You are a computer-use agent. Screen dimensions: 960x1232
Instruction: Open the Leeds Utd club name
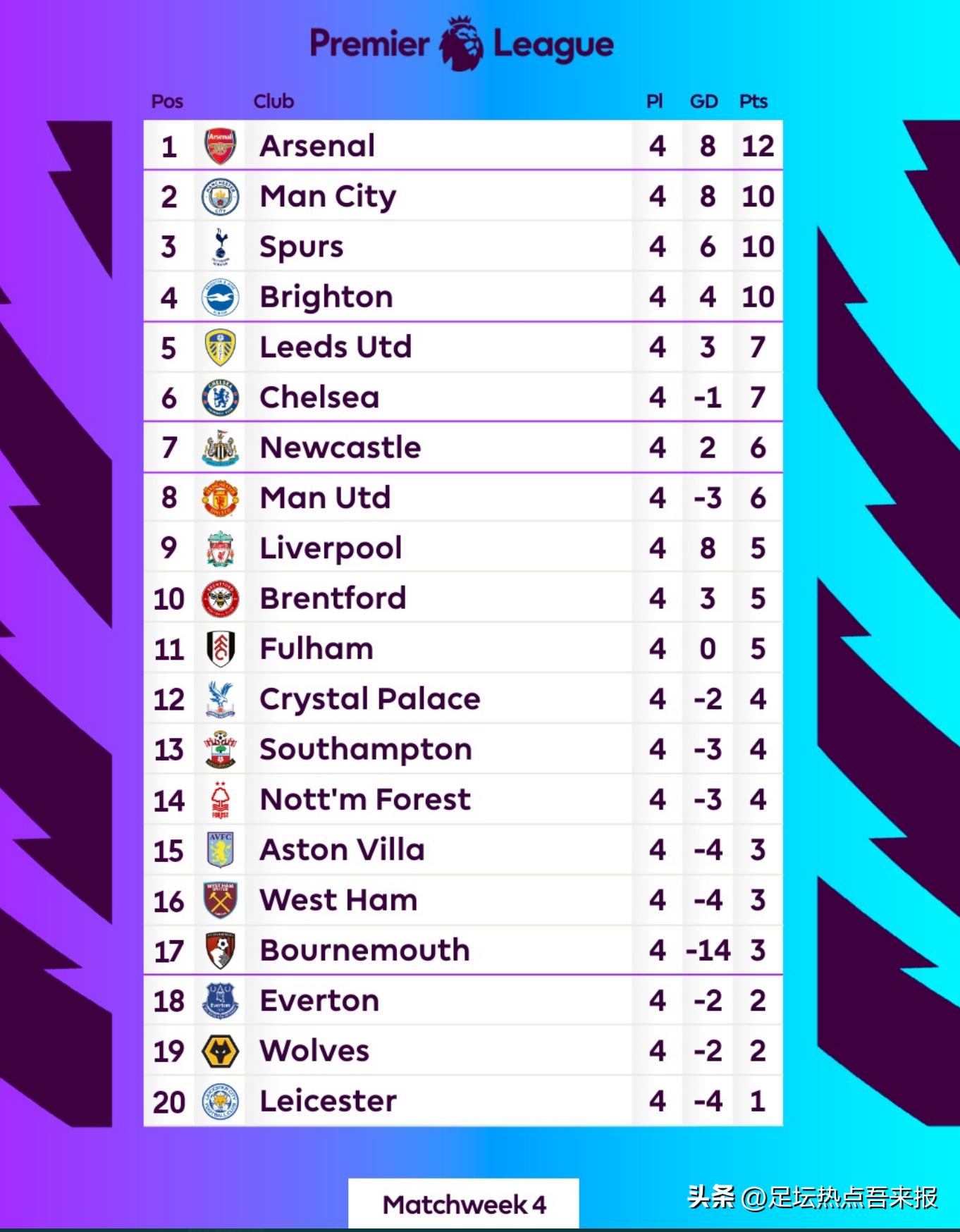point(336,347)
